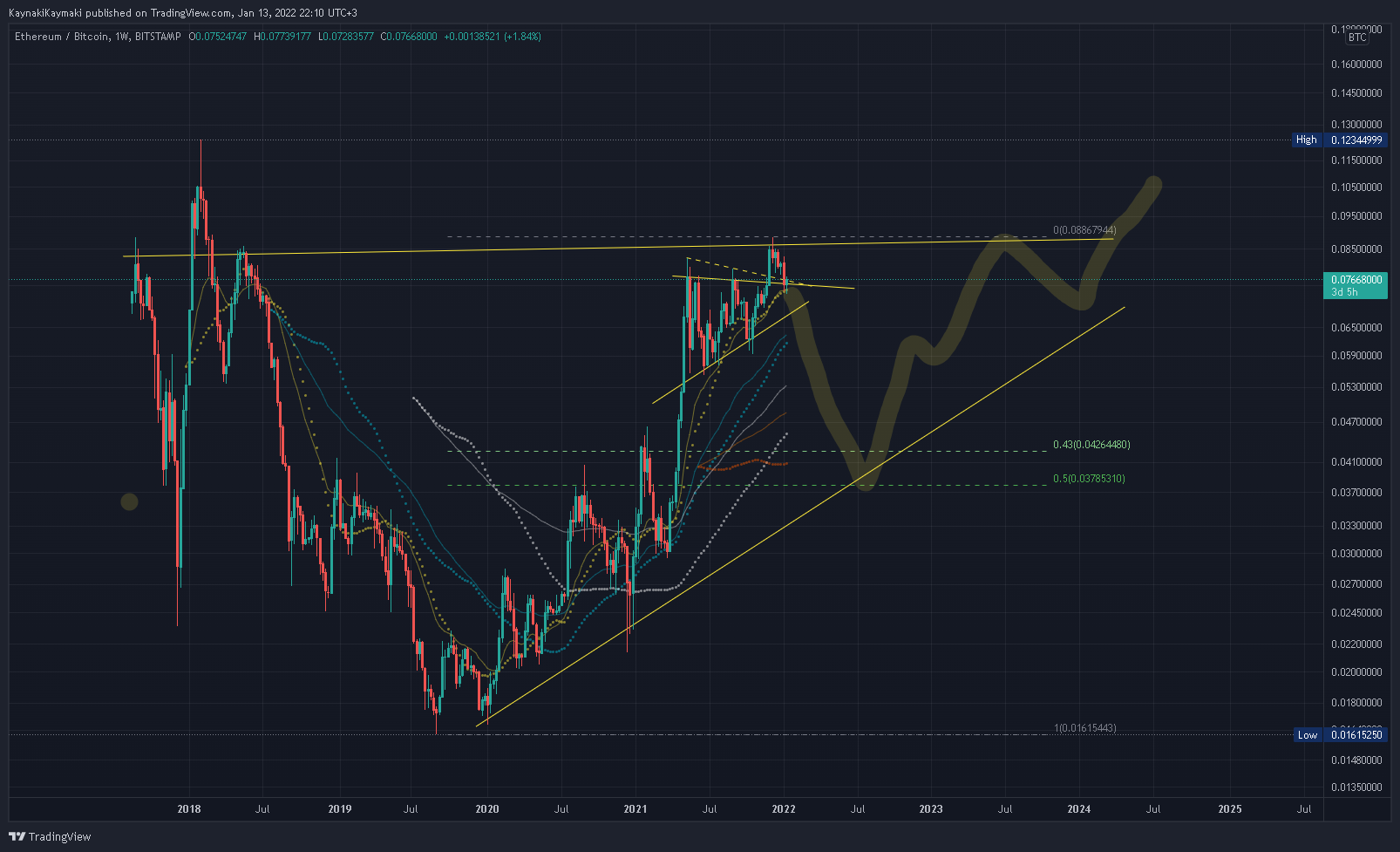This screenshot has width=1400, height=852.
Task: Click price axis label 0.01480000
Action: click(x=1356, y=760)
